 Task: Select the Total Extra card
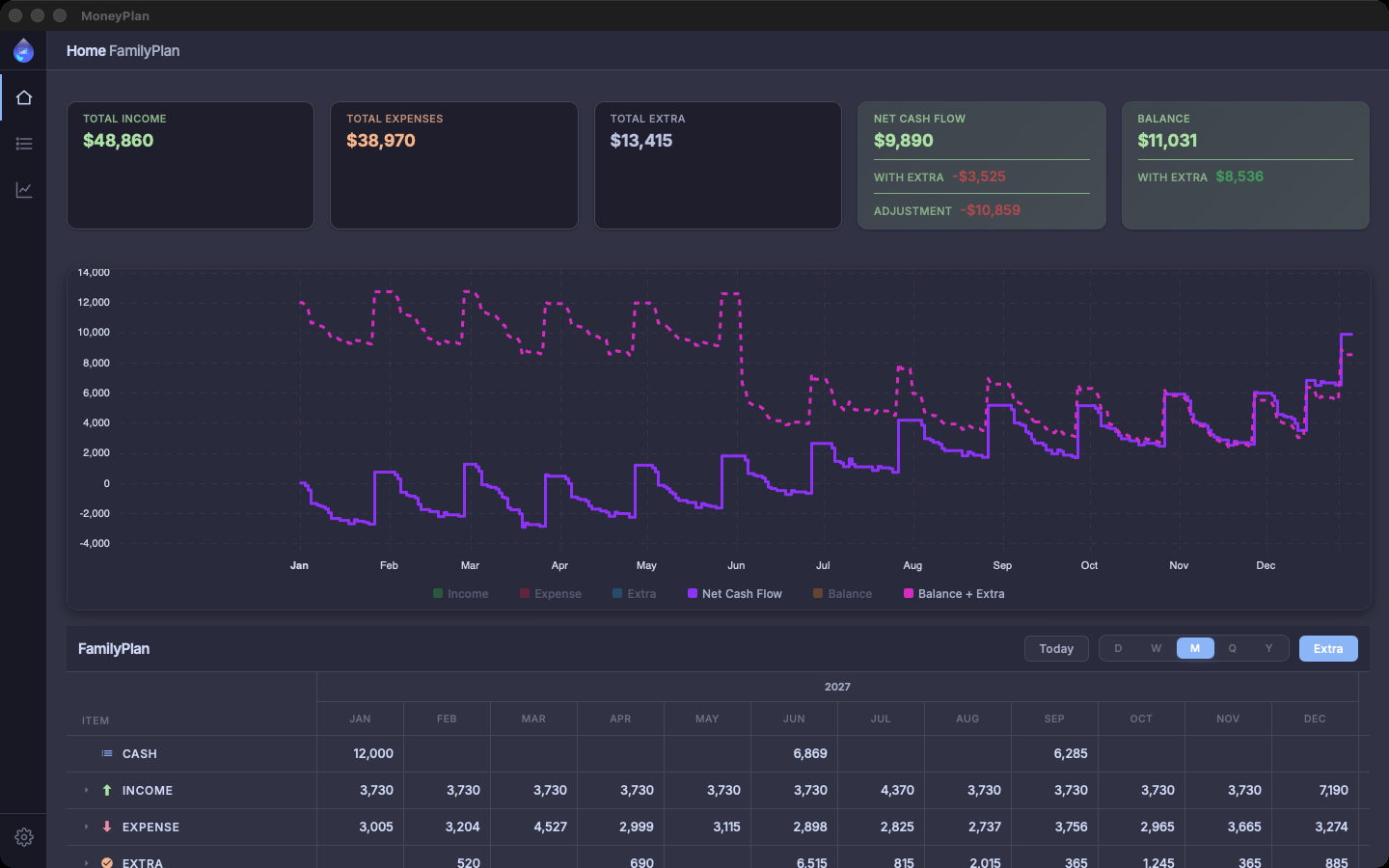(718, 166)
